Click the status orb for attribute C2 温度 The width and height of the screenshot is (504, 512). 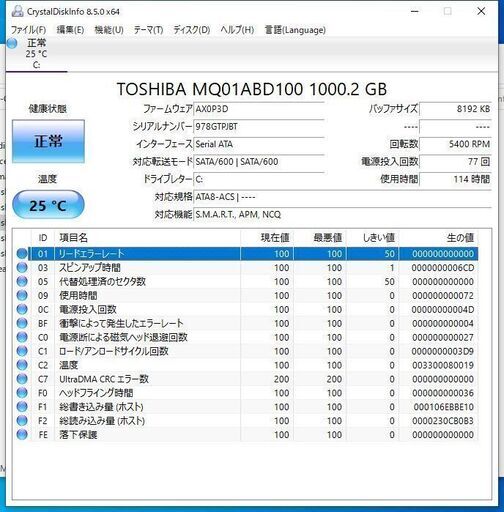tap(22, 365)
